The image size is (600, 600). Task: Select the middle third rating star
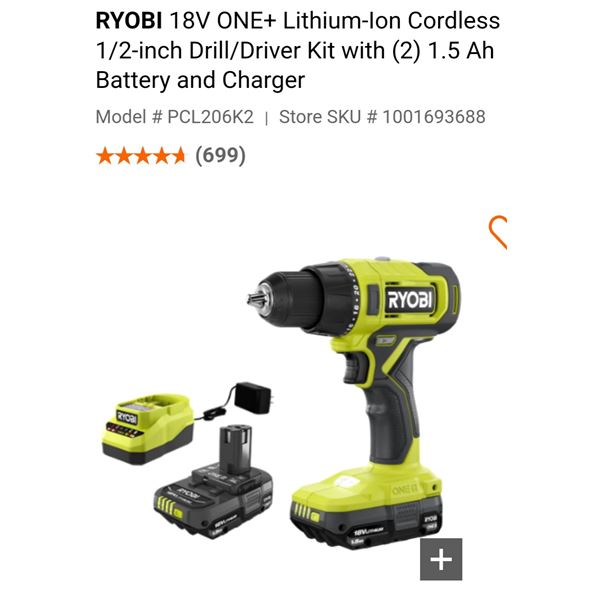[x=141, y=157]
